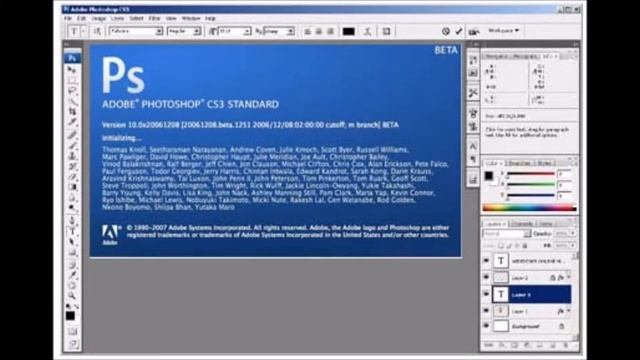
Task: Hide the top text layer with its eye icon
Action: [486, 260]
